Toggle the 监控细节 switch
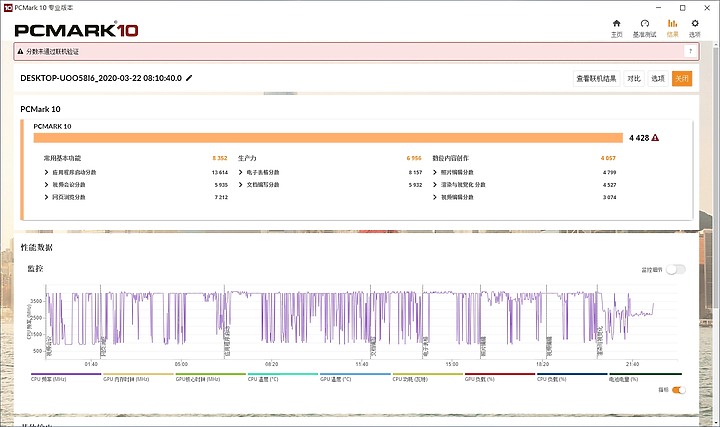The height and width of the screenshot is (427, 720). point(676,270)
